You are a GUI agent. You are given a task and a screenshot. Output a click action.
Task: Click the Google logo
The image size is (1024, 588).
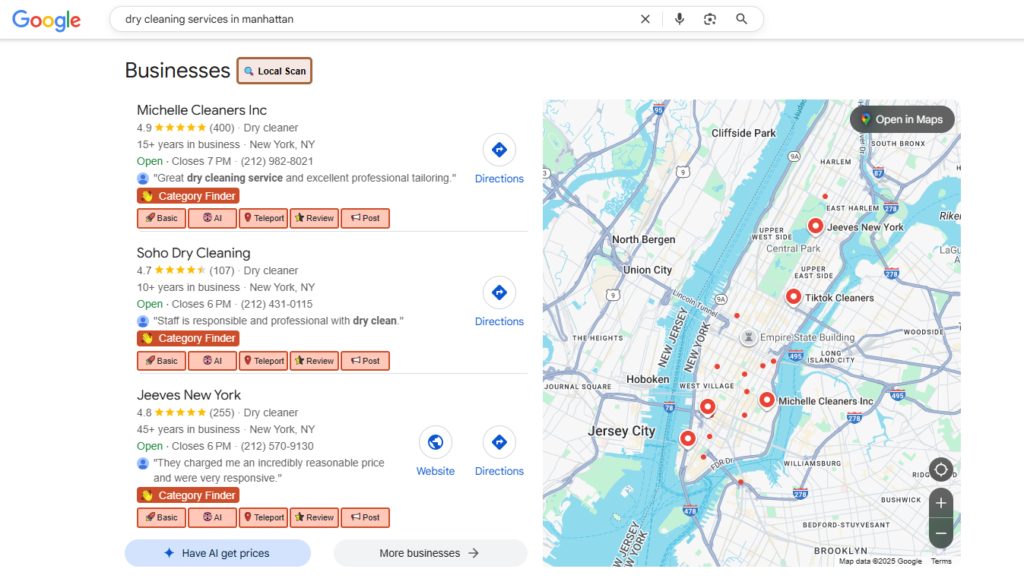click(46, 20)
